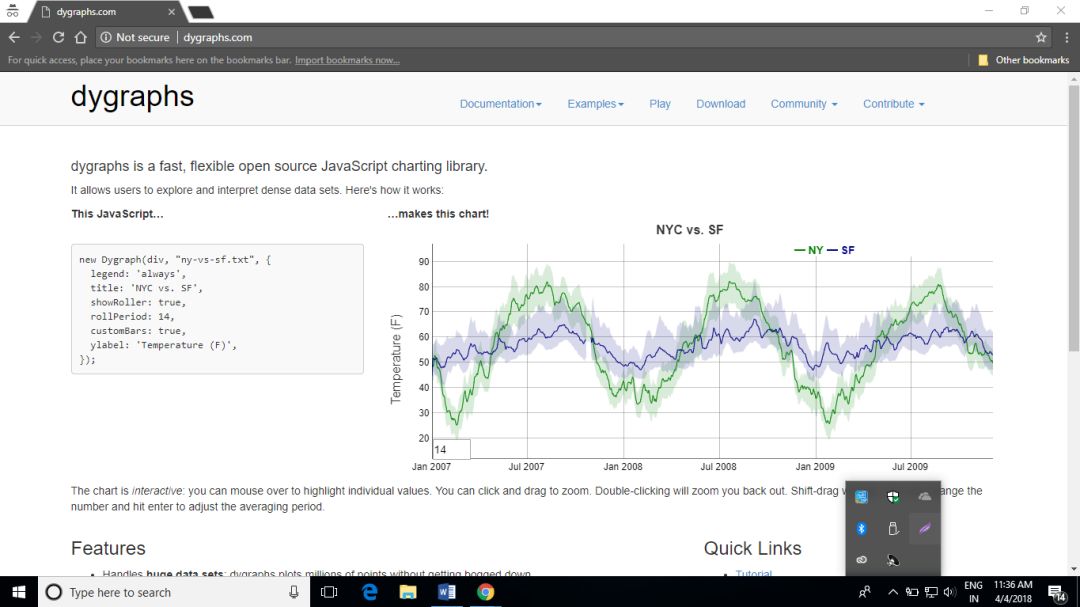Click the Type here to search box
1080x607 pixels.
coord(174,592)
